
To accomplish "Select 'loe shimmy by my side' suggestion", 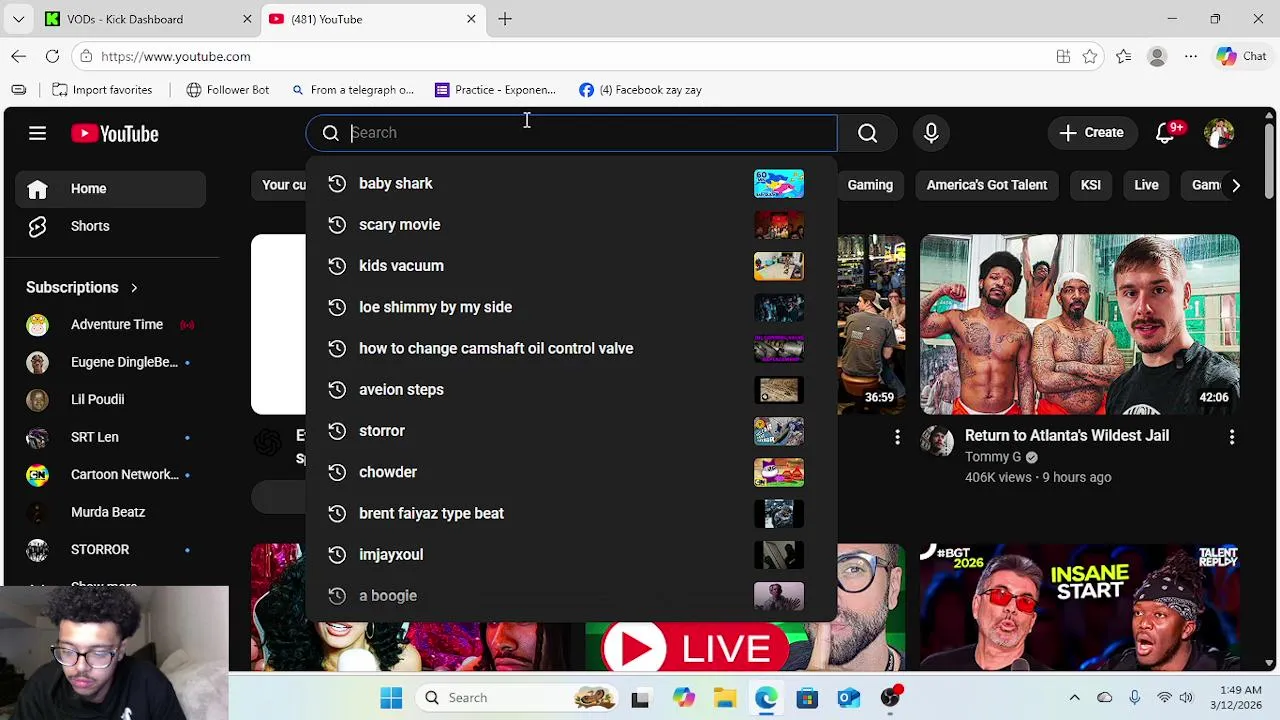I will (571, 307).
